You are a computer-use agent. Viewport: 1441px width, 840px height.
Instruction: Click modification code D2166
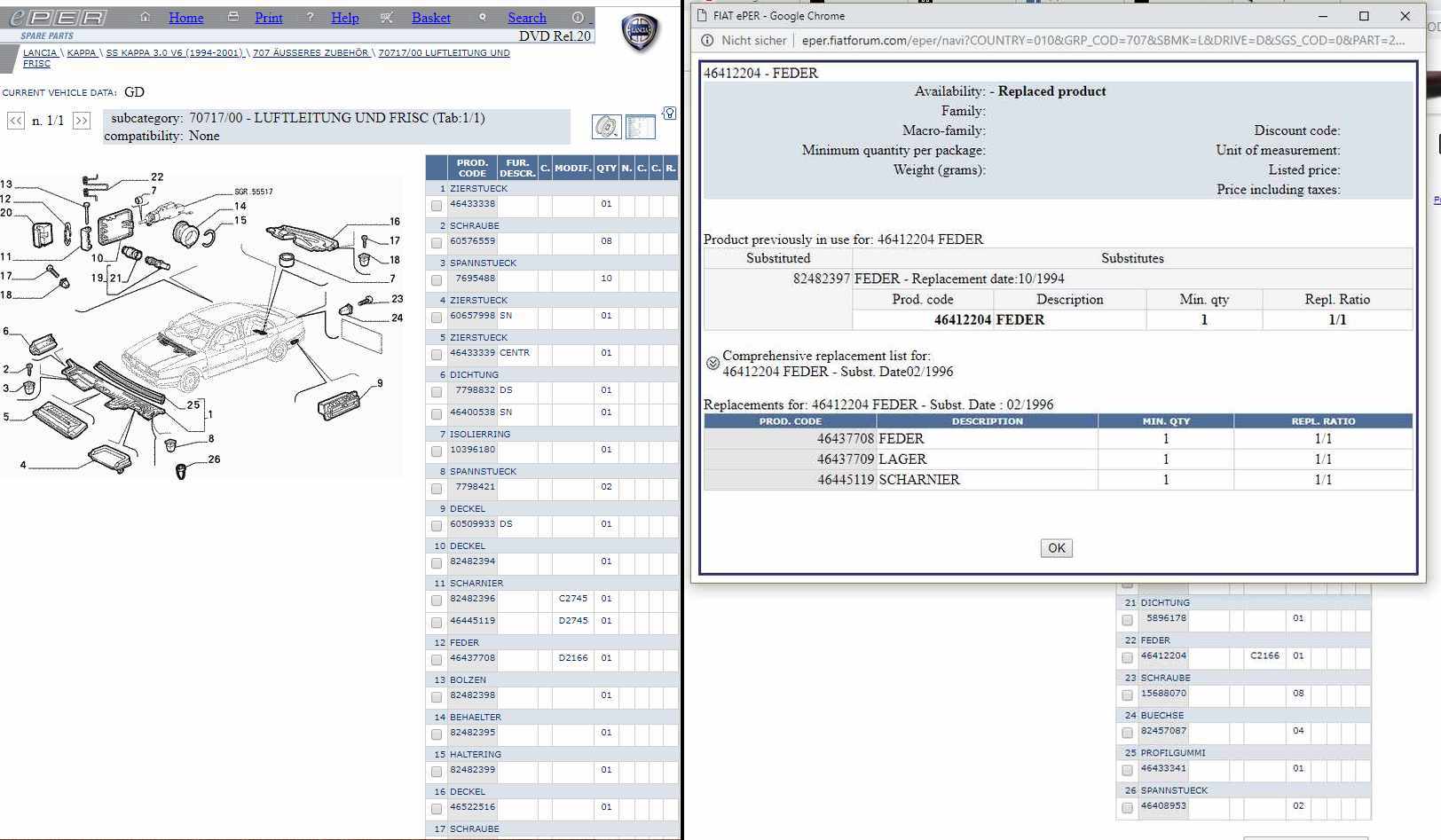tap(573, 658)
